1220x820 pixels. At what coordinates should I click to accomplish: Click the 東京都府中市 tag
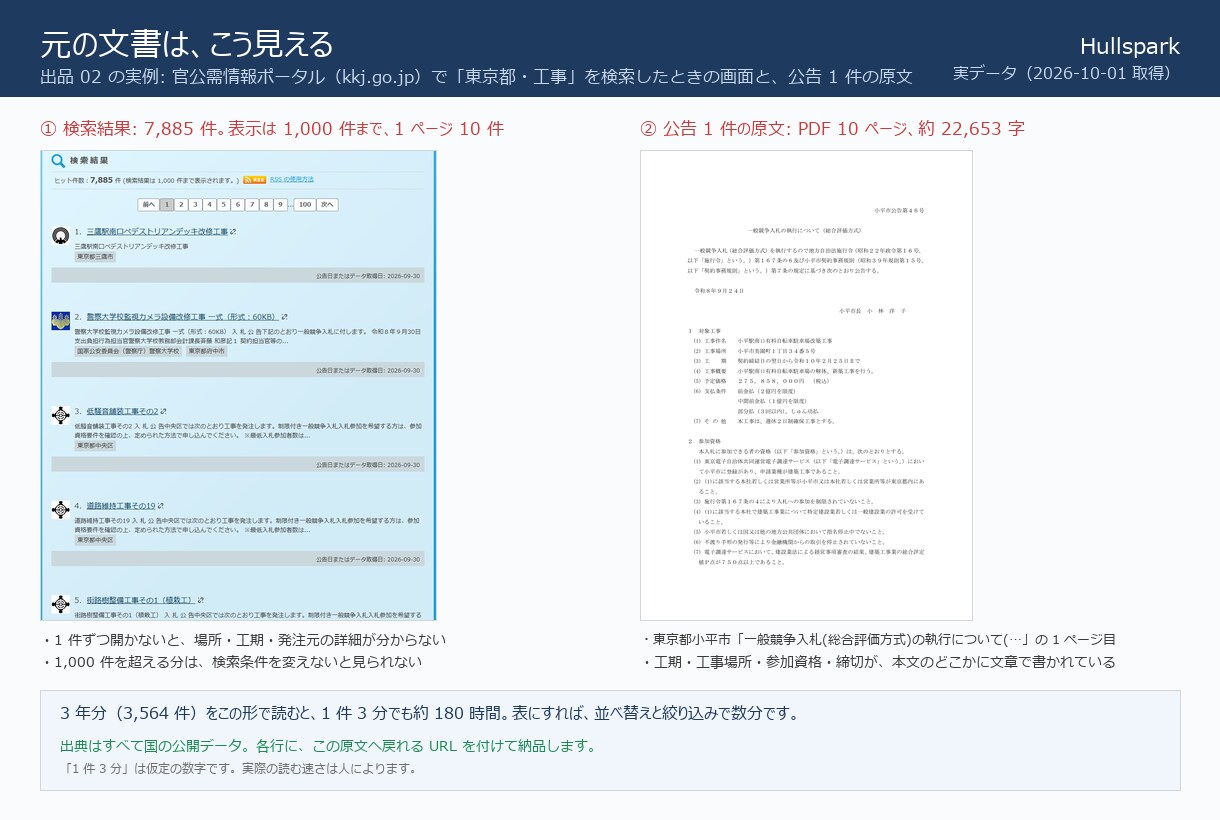(207, 352)
